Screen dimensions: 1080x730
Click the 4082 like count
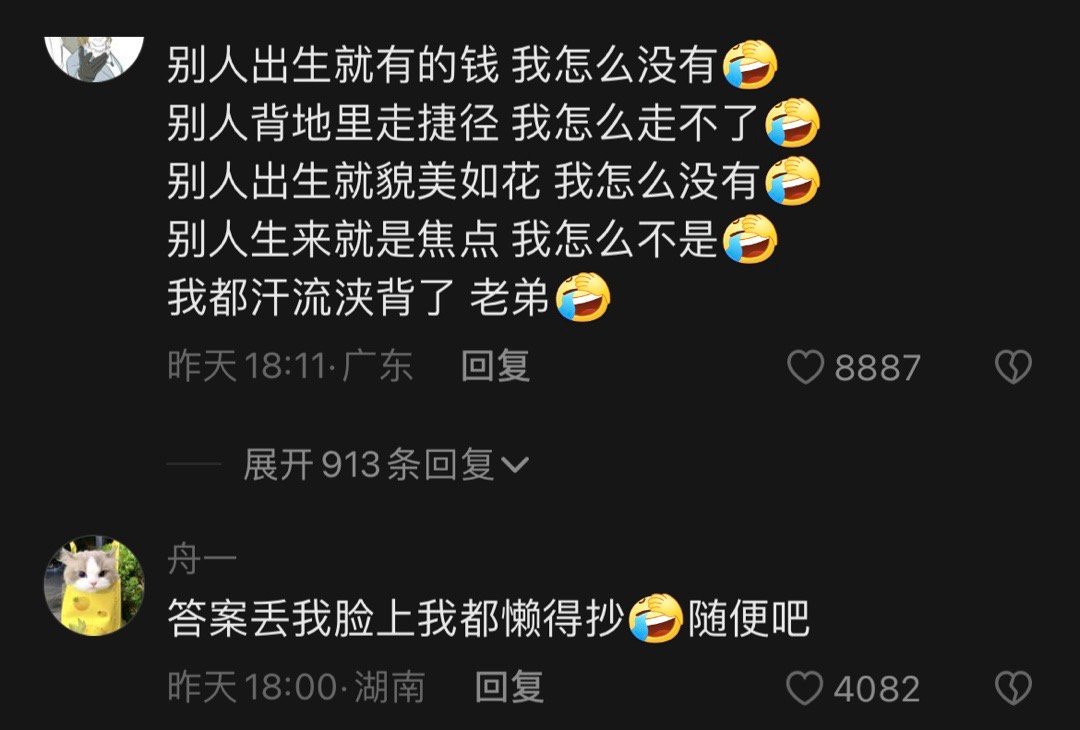(x=877, y=689)
